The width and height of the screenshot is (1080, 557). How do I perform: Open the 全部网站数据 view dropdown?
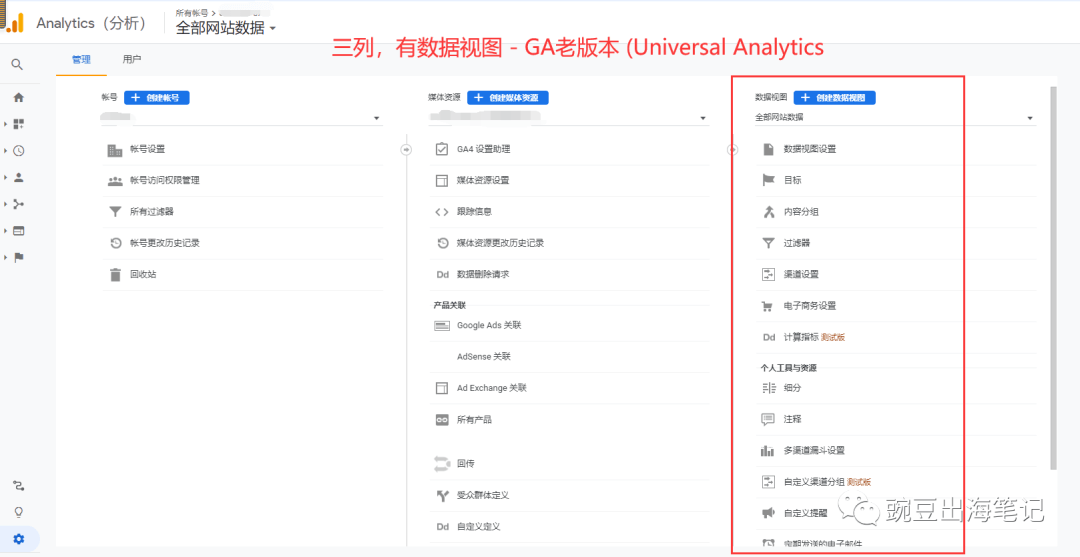pyautogui.click(x=1030, y=118)
